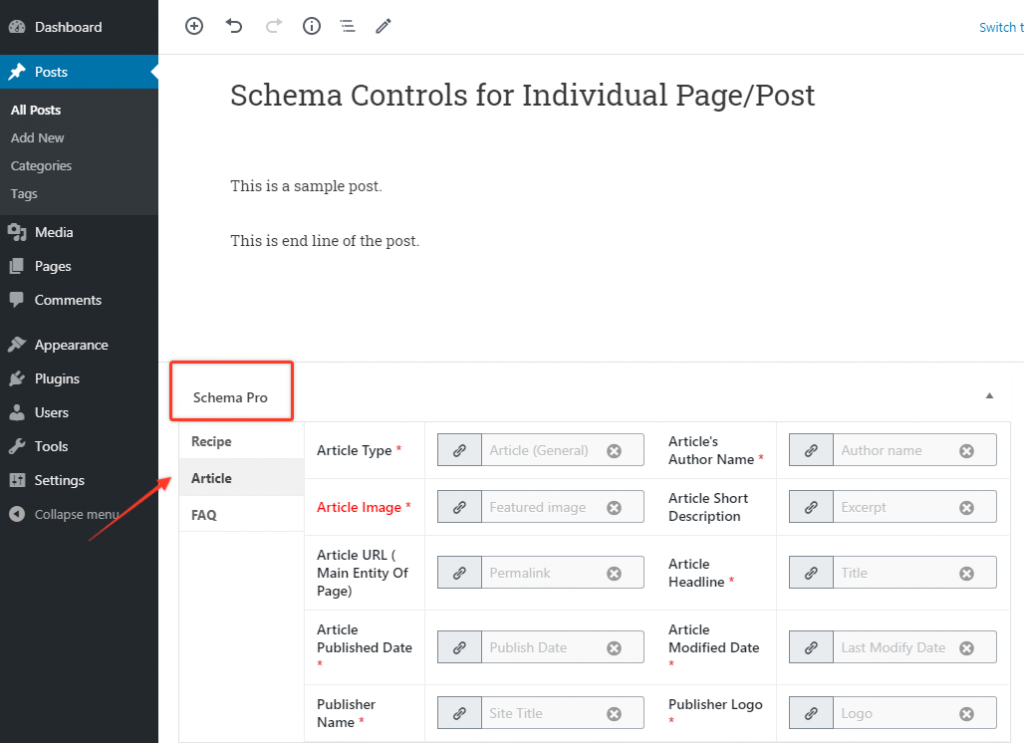Click link icon beside Publisher Logo field

pyautogui.click(x=811, y=714)
